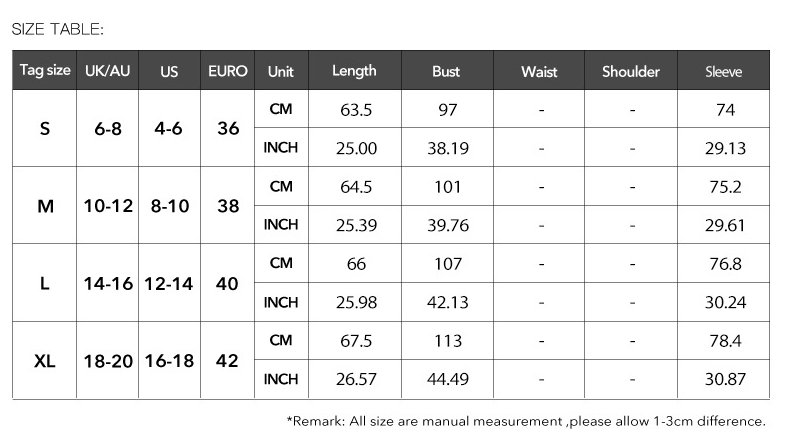Select the manual measurement remark text
The height and width of the screenshot is (440, 790).
(x=526, y=421)
